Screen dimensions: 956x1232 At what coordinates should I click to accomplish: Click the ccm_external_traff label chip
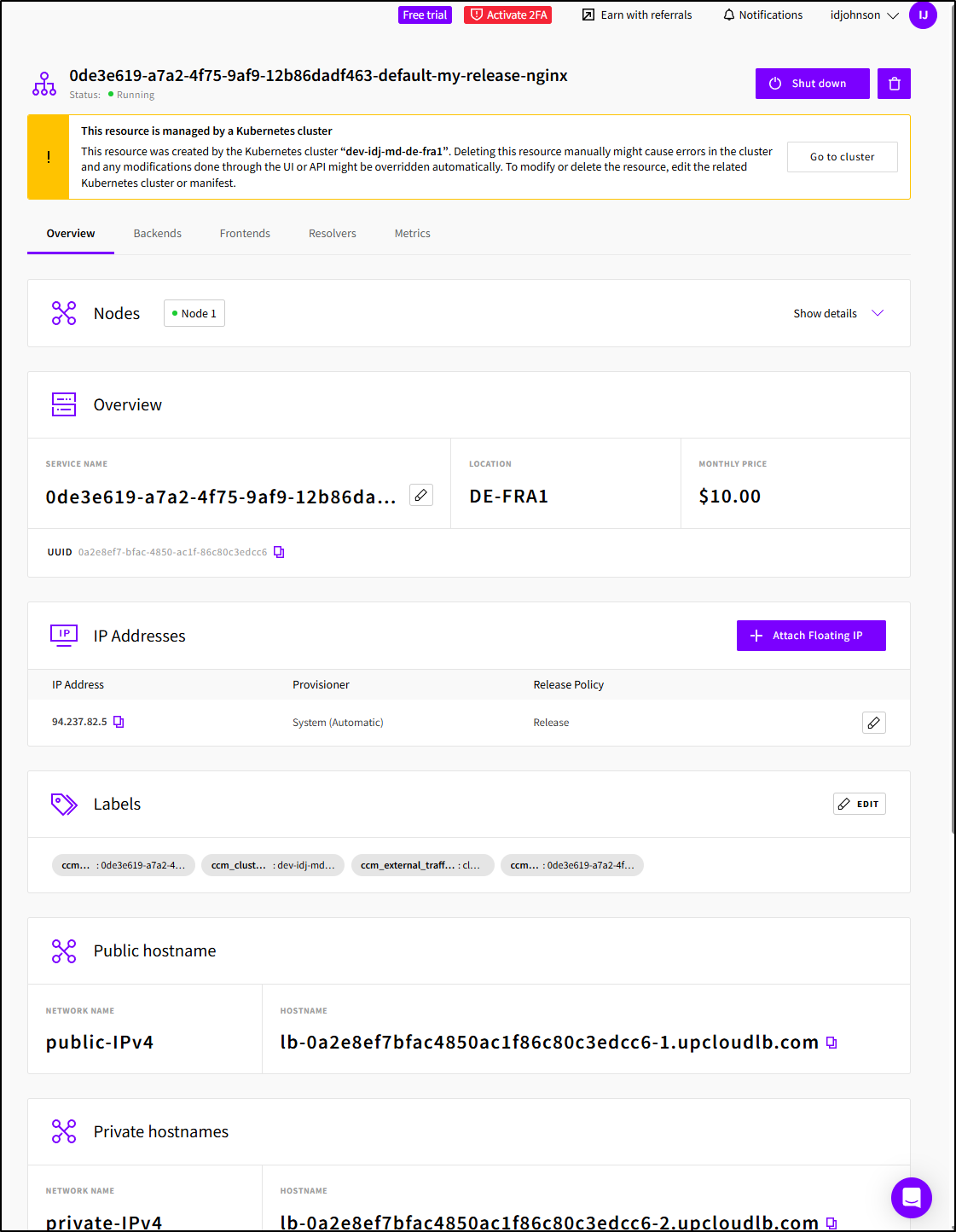point(422,865)
